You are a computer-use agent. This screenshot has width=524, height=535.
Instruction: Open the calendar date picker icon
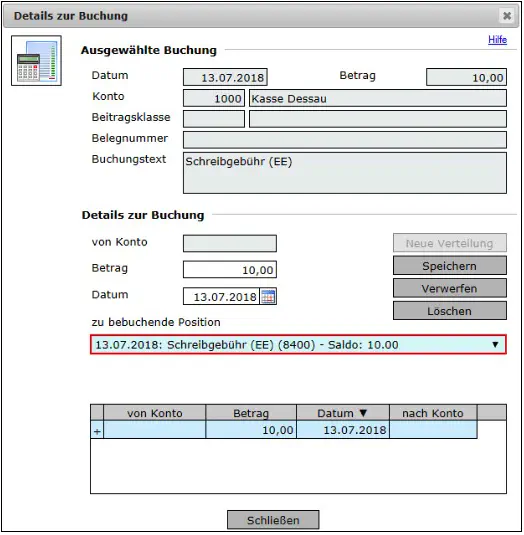click(x=268, y=297)
